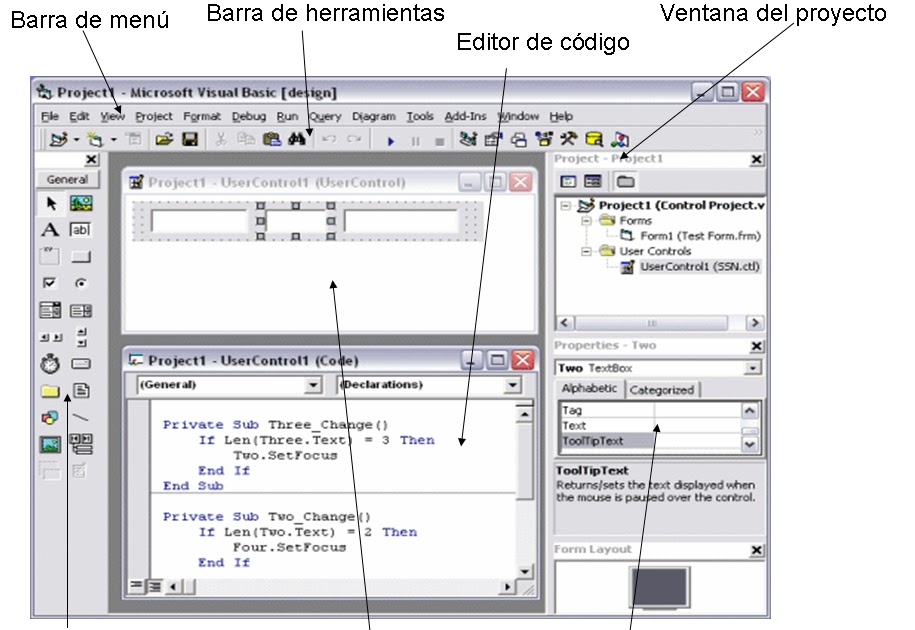Open the dropdown arrow beside Add Project icon
Screen dimensions: 915x630
pos(76,140)
